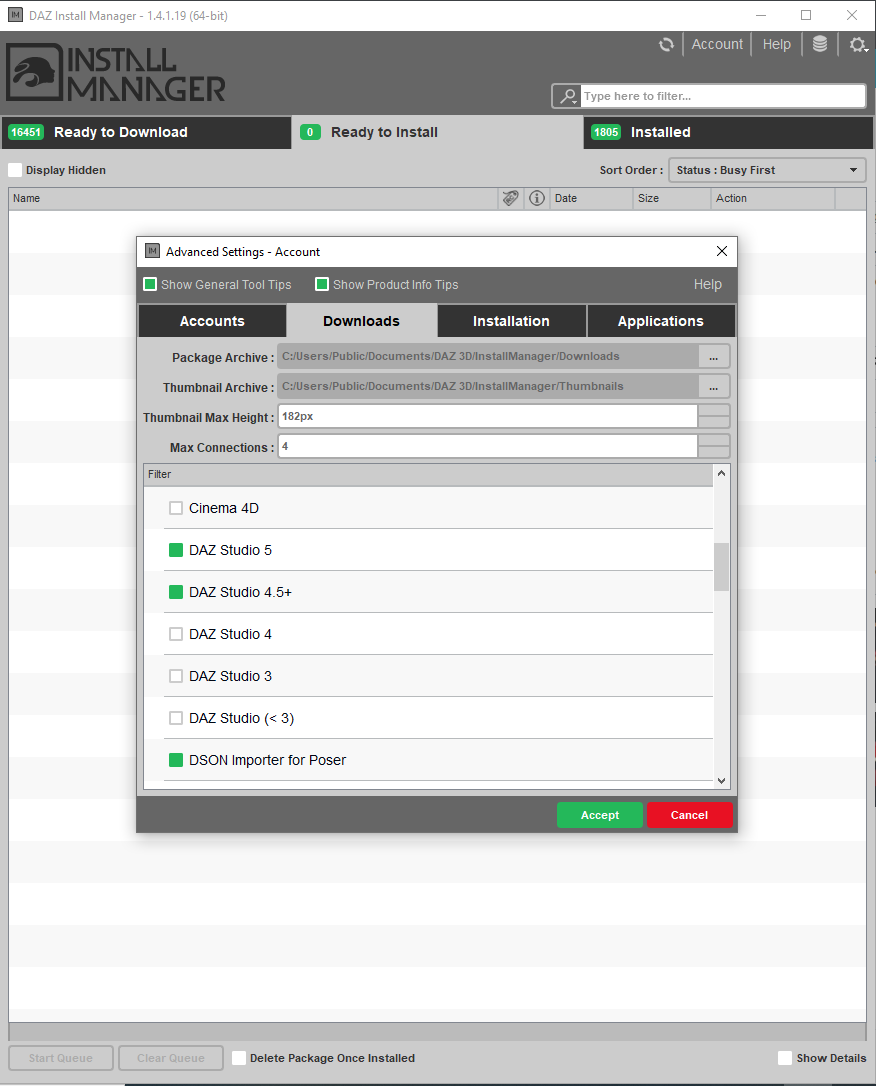Viewport: 876px width, 1086px height.
Task: Open Account in the header bar
Action: tap(717, 44)
